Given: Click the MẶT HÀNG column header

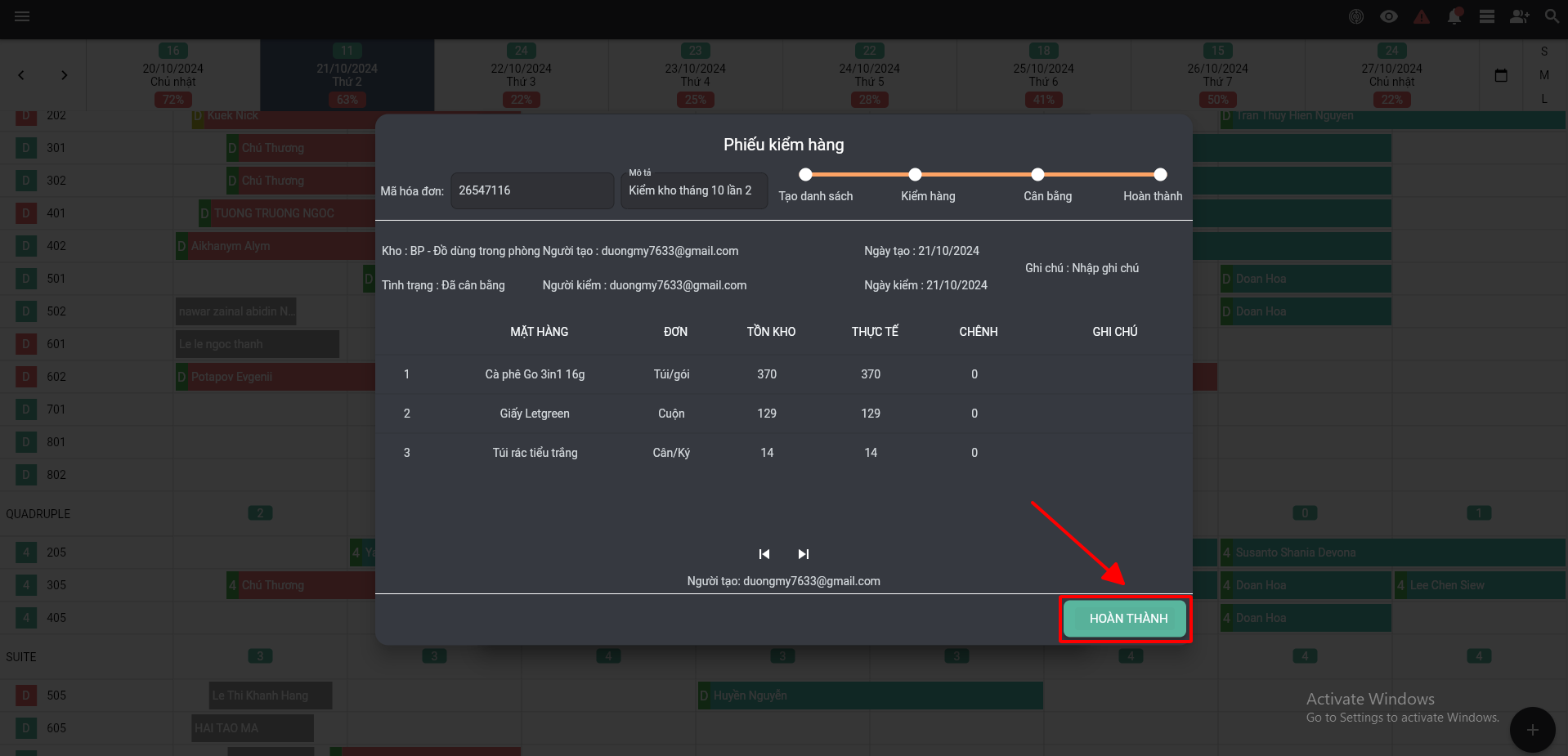Looking at the screenshot, I should pos(540,332).
